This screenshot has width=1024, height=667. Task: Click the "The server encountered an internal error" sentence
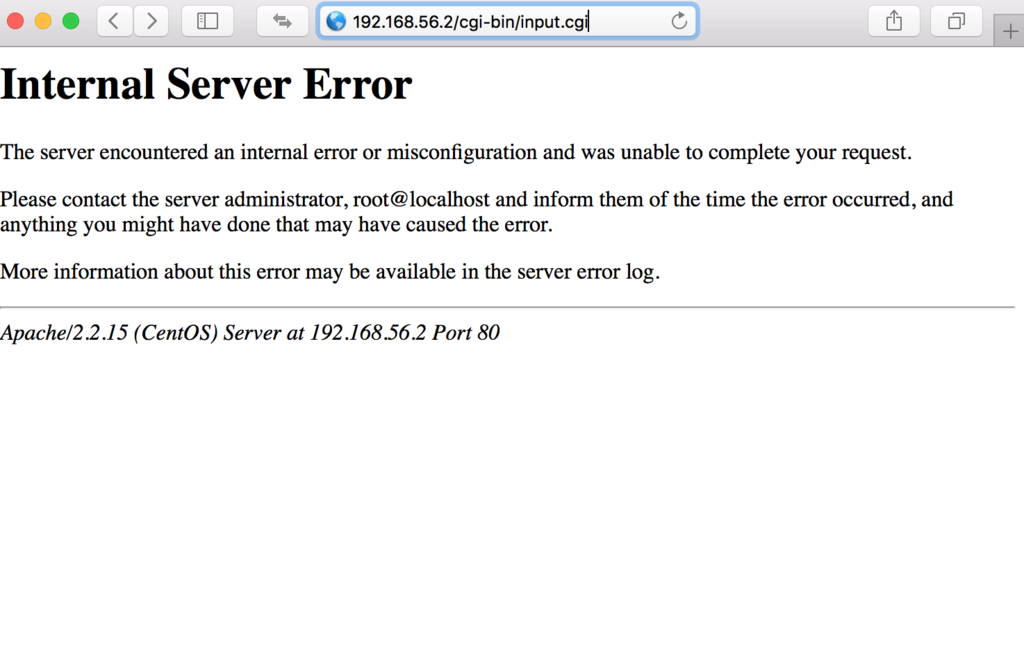[x=456, y=152]
